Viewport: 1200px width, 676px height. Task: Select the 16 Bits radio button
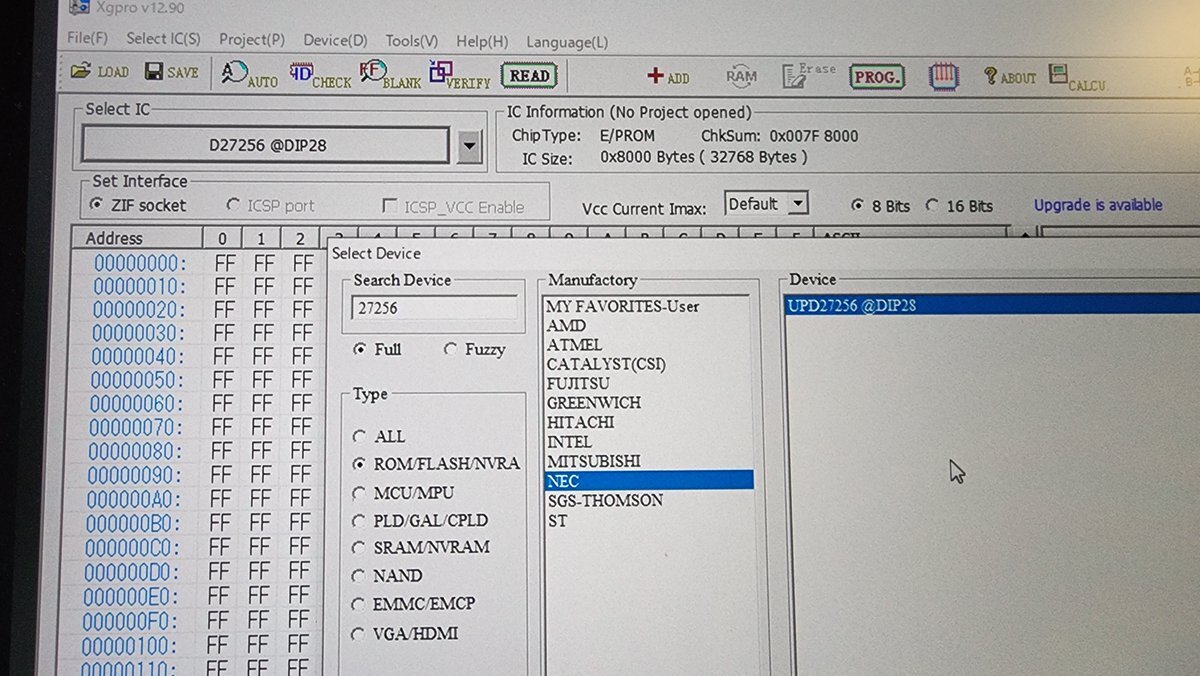[932, 205]
